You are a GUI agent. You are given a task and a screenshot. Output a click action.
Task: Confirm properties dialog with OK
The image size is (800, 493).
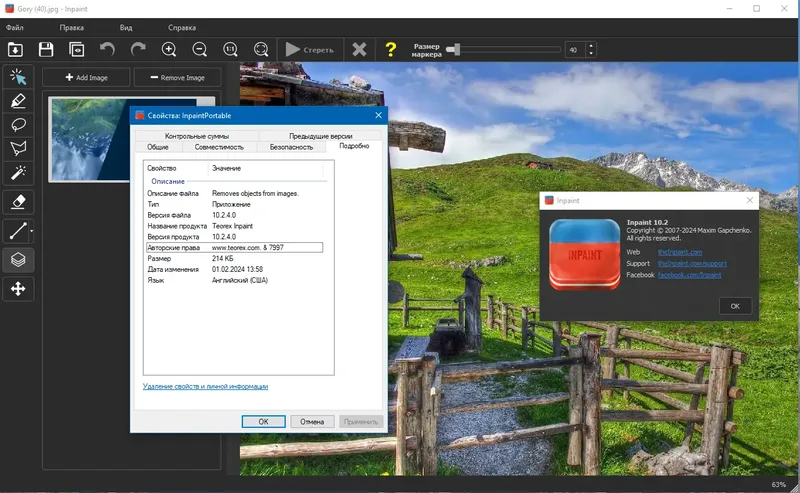pyautogui.click(x=263, y=422)
